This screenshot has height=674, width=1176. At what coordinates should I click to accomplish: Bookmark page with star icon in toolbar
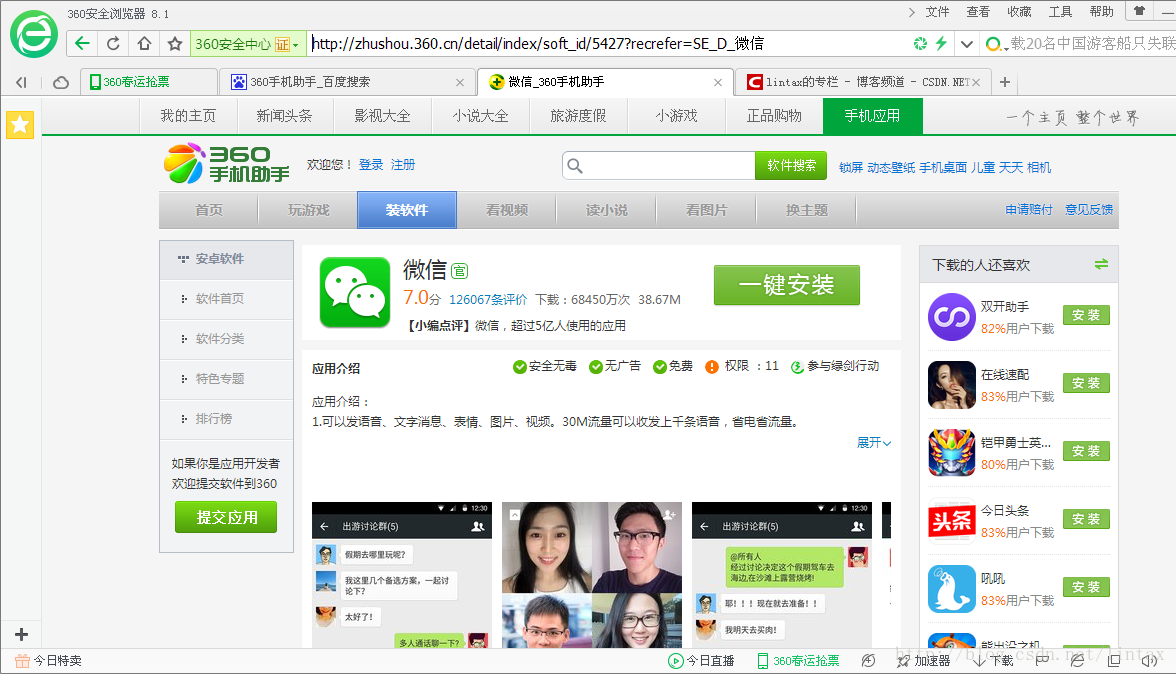[x=175, y=43]
